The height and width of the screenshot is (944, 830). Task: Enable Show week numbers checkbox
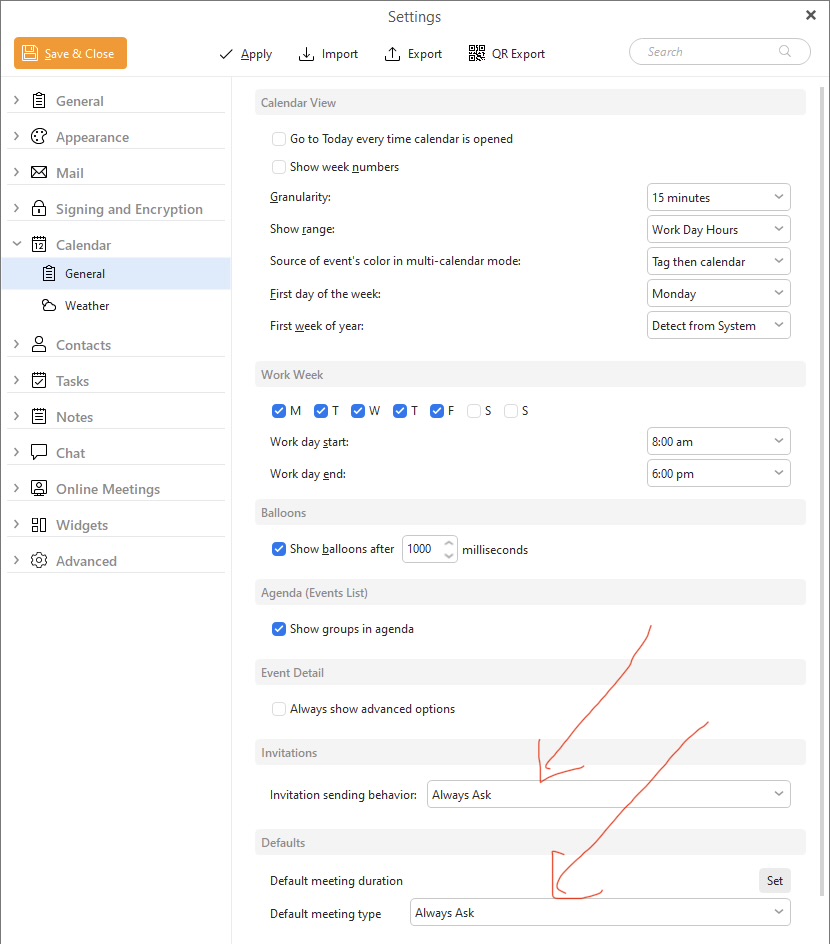(x=279, y=167)
